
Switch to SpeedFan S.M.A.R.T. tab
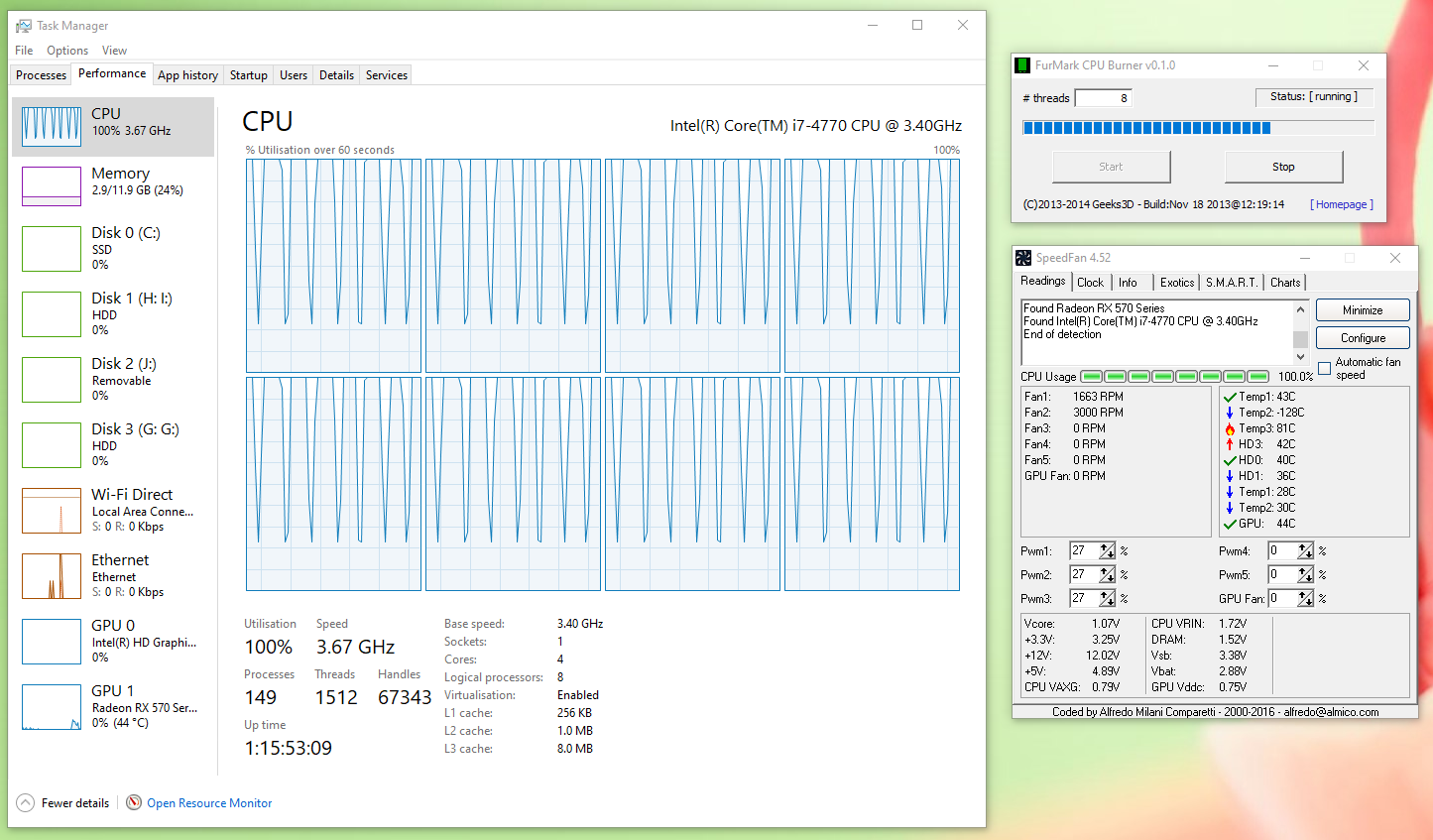point(1231,283)
